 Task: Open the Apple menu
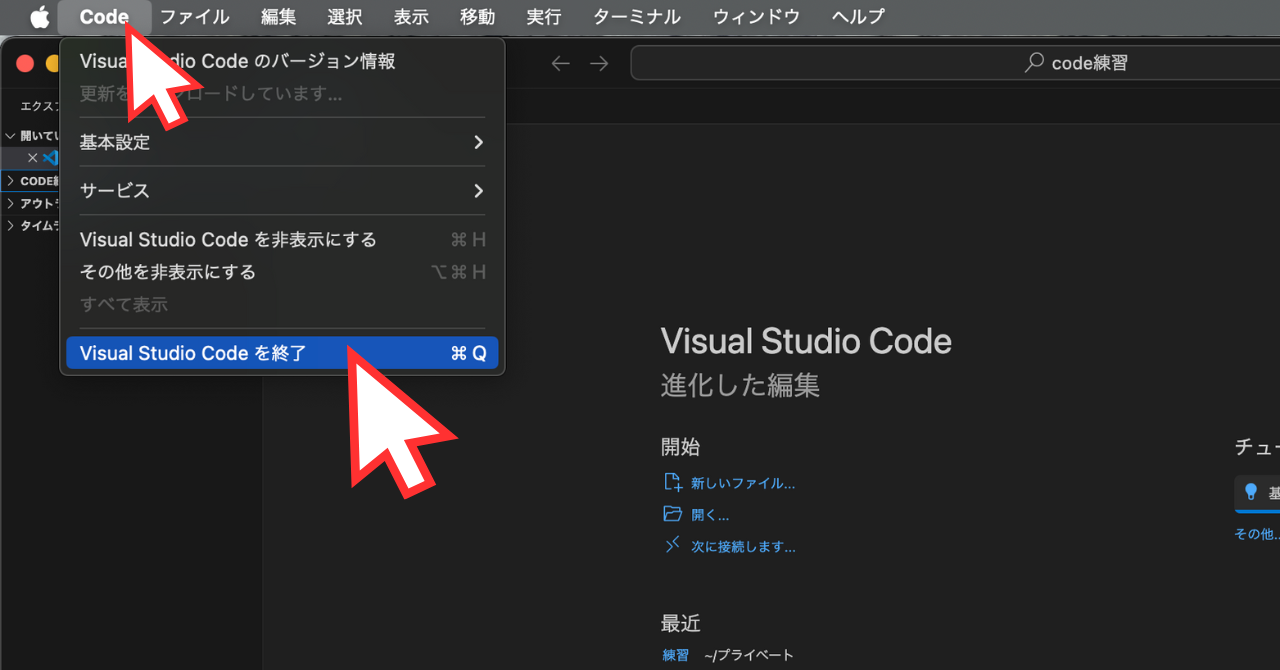click(x=37, y=16)
